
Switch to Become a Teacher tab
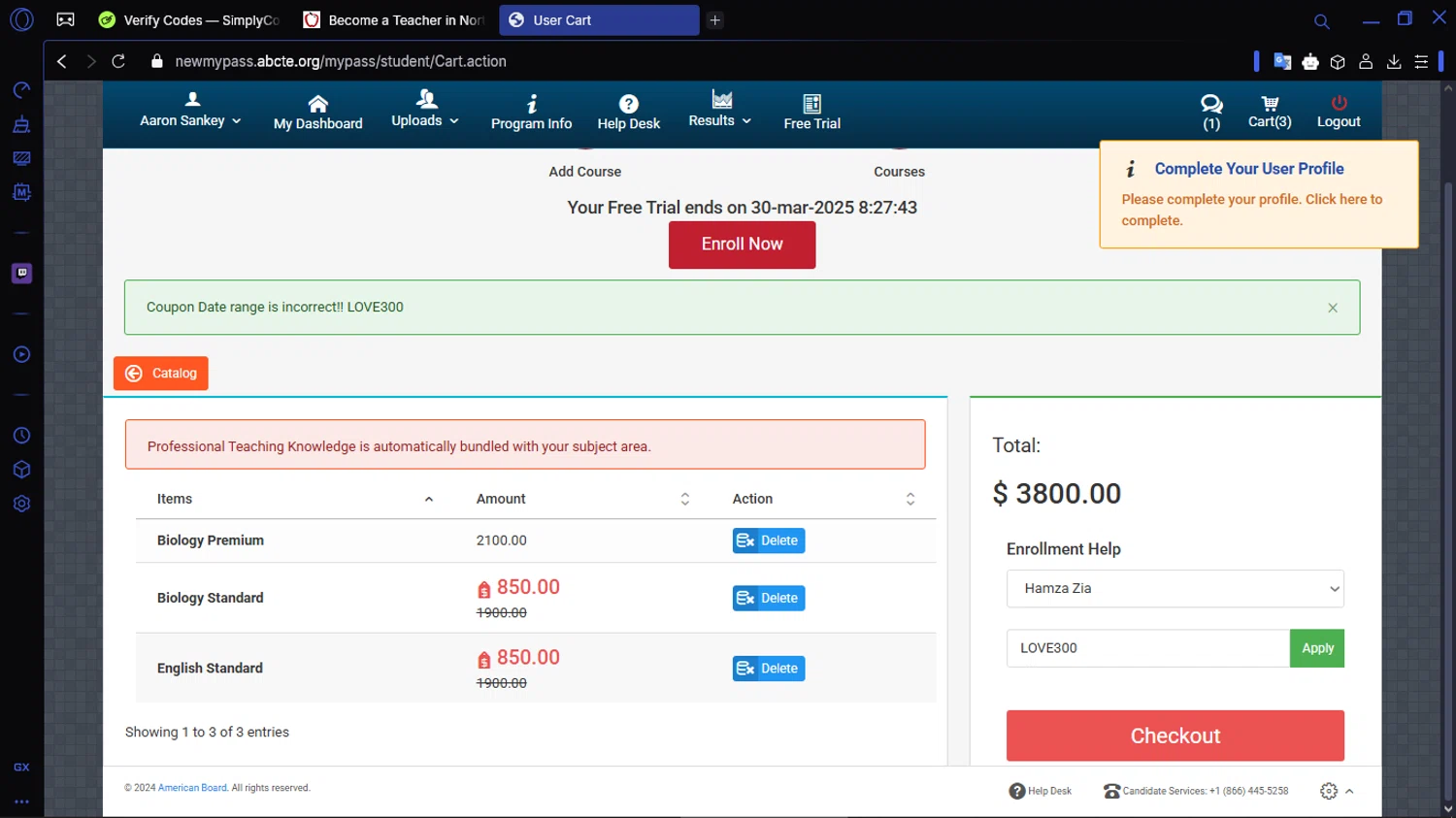click(x=394, y=20)
